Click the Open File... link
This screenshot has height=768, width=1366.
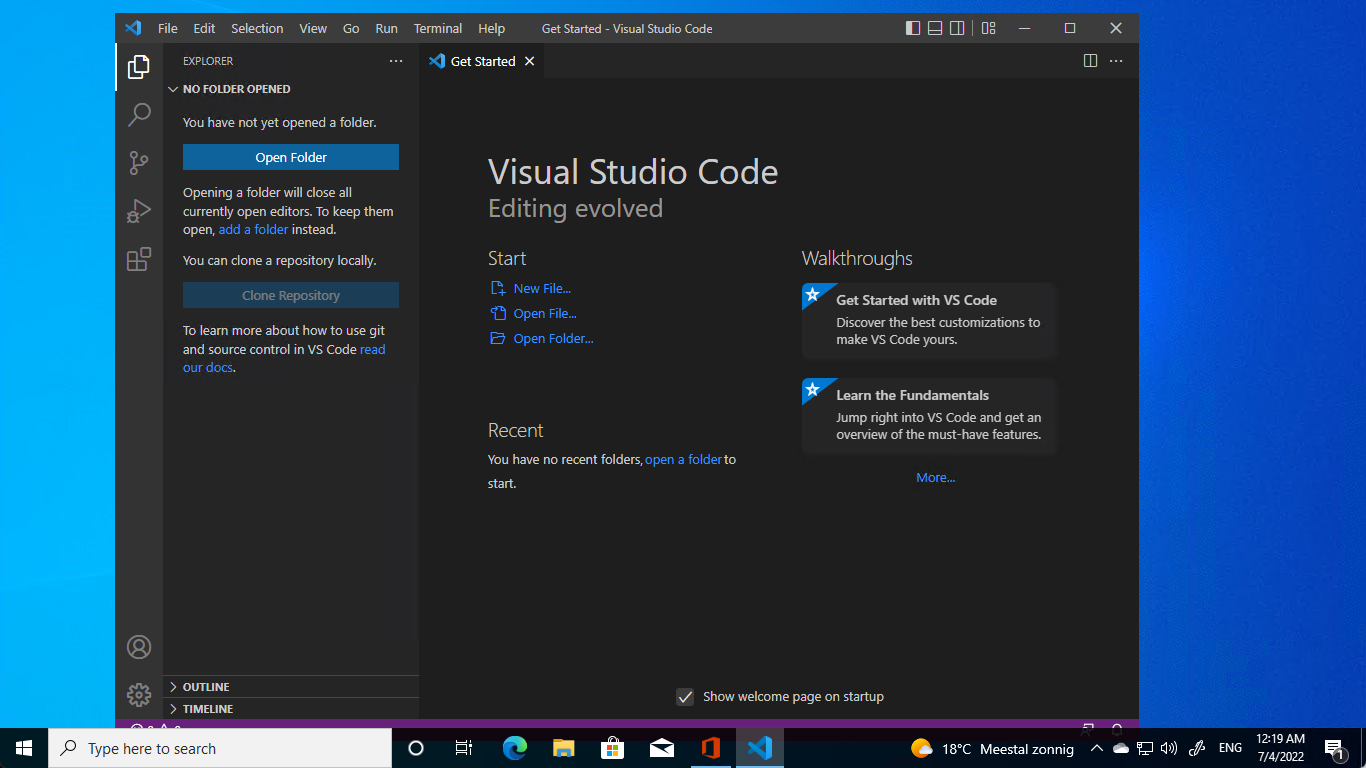(x=545, y=313)
